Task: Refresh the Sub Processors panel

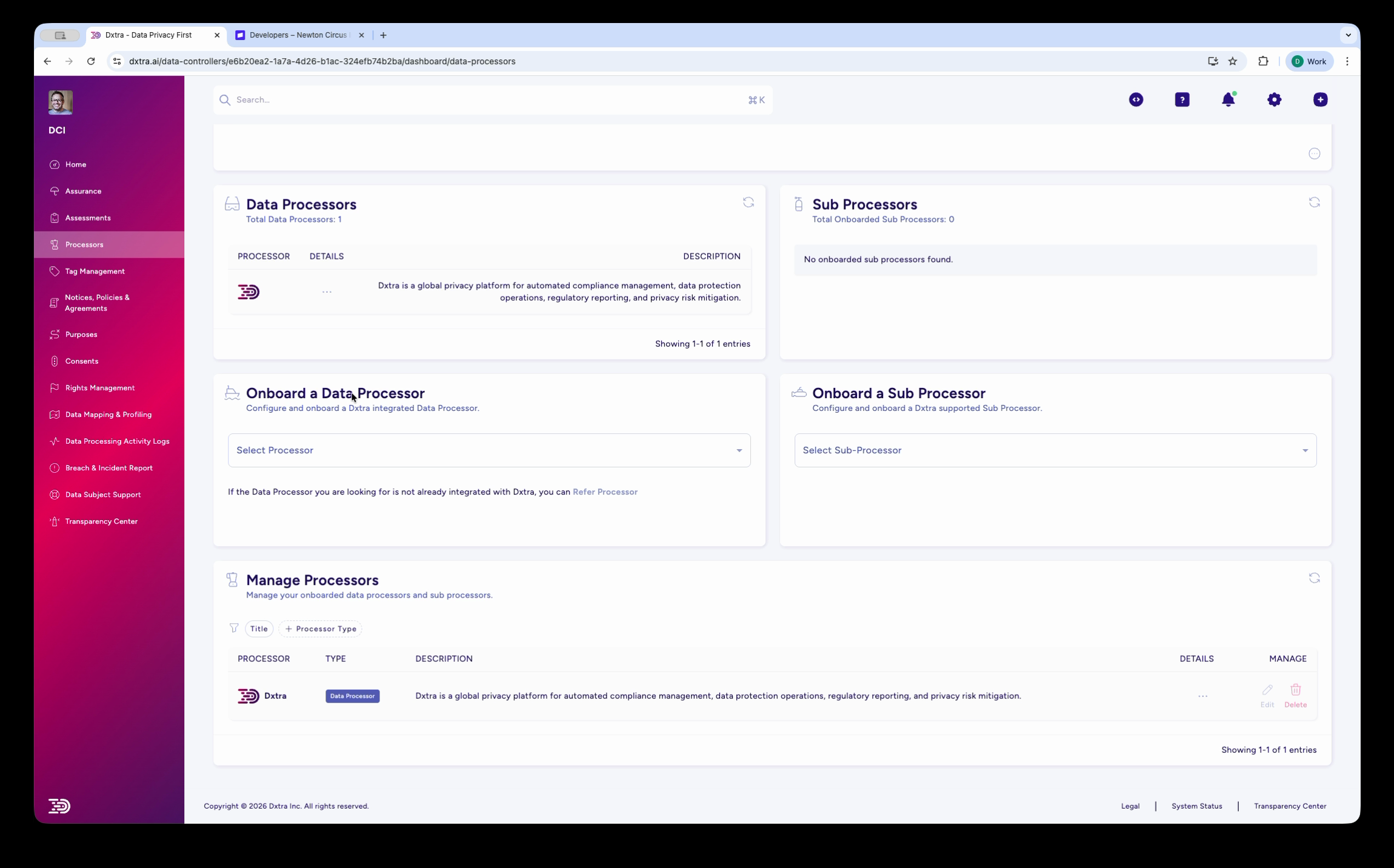Action: tap(1315, 202)
